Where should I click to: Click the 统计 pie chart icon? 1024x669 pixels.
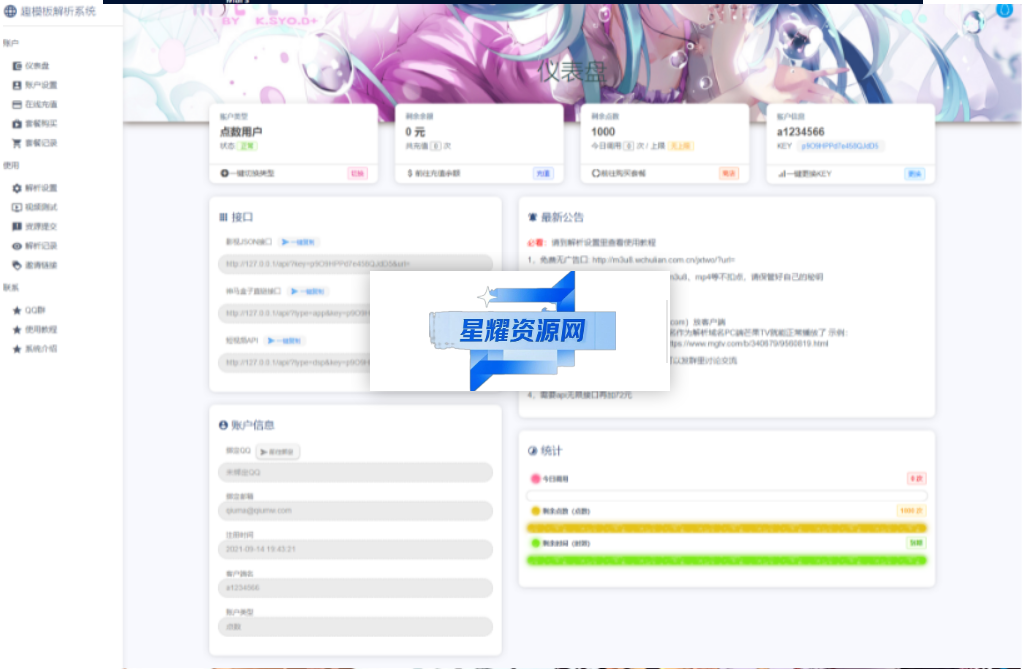point(532,451)
